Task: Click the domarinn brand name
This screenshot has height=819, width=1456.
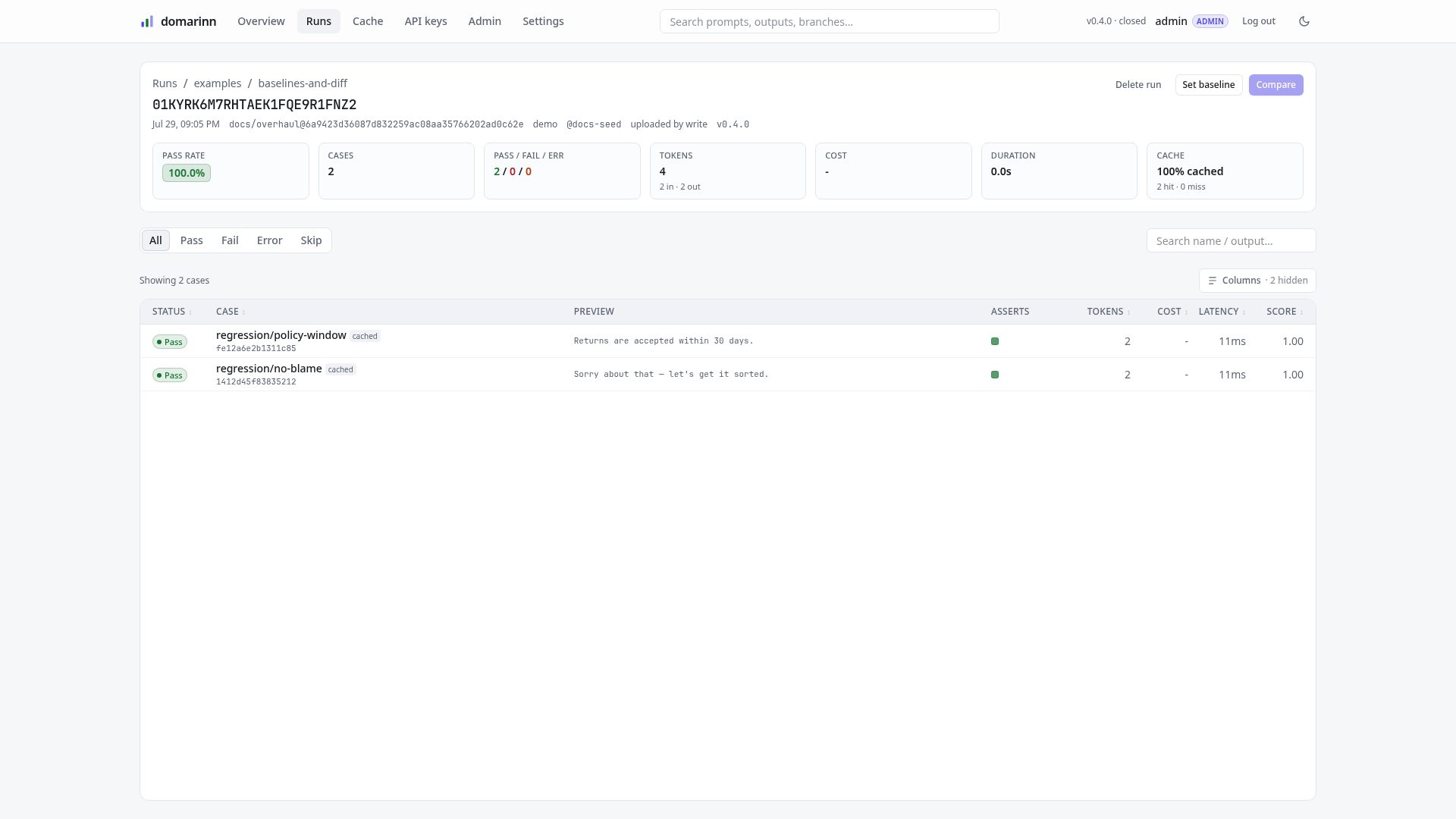Action: tap(189, 21)
